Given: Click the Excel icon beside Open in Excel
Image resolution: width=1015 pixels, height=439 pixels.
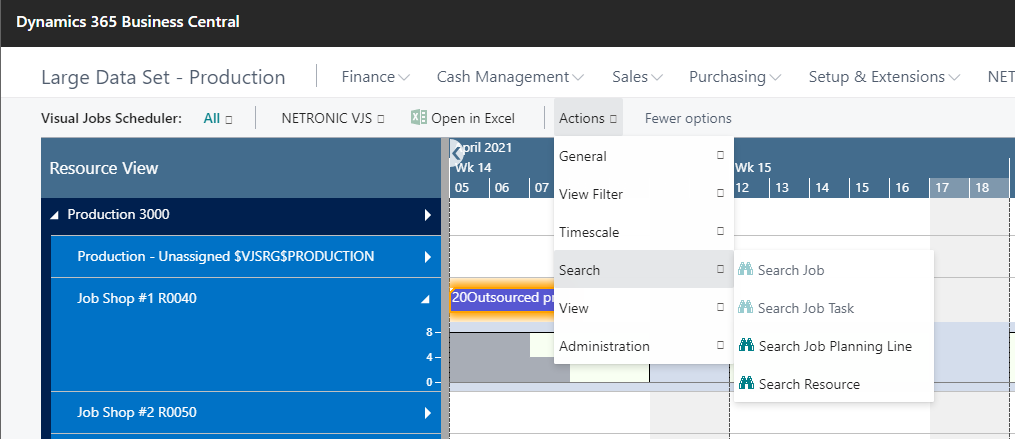Looking at the screenshot, I should click(x=419, y=117).
